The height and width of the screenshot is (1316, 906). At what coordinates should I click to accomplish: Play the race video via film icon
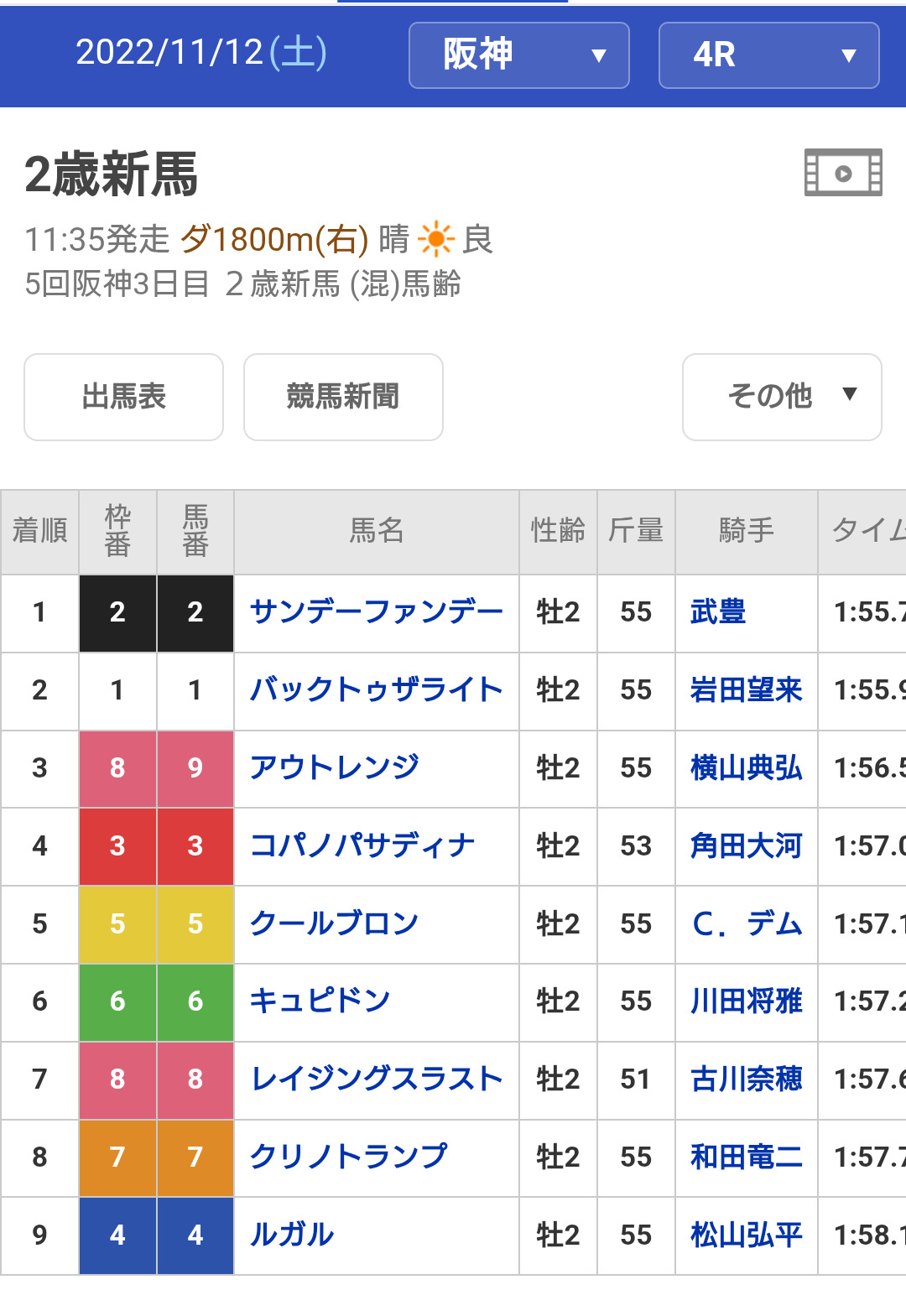(x=842, y=173)
